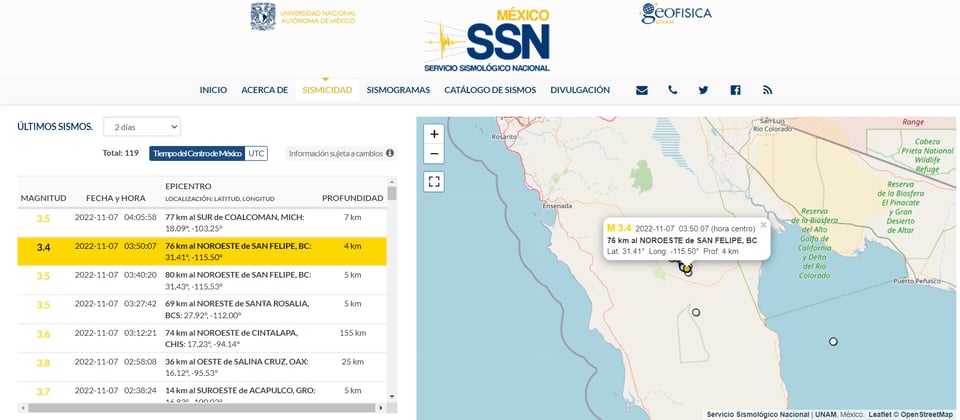This screenshot has height=420, width=960.
Task: Open CATÁLOGO DE SISMOS menu
Action: (490, 90)
